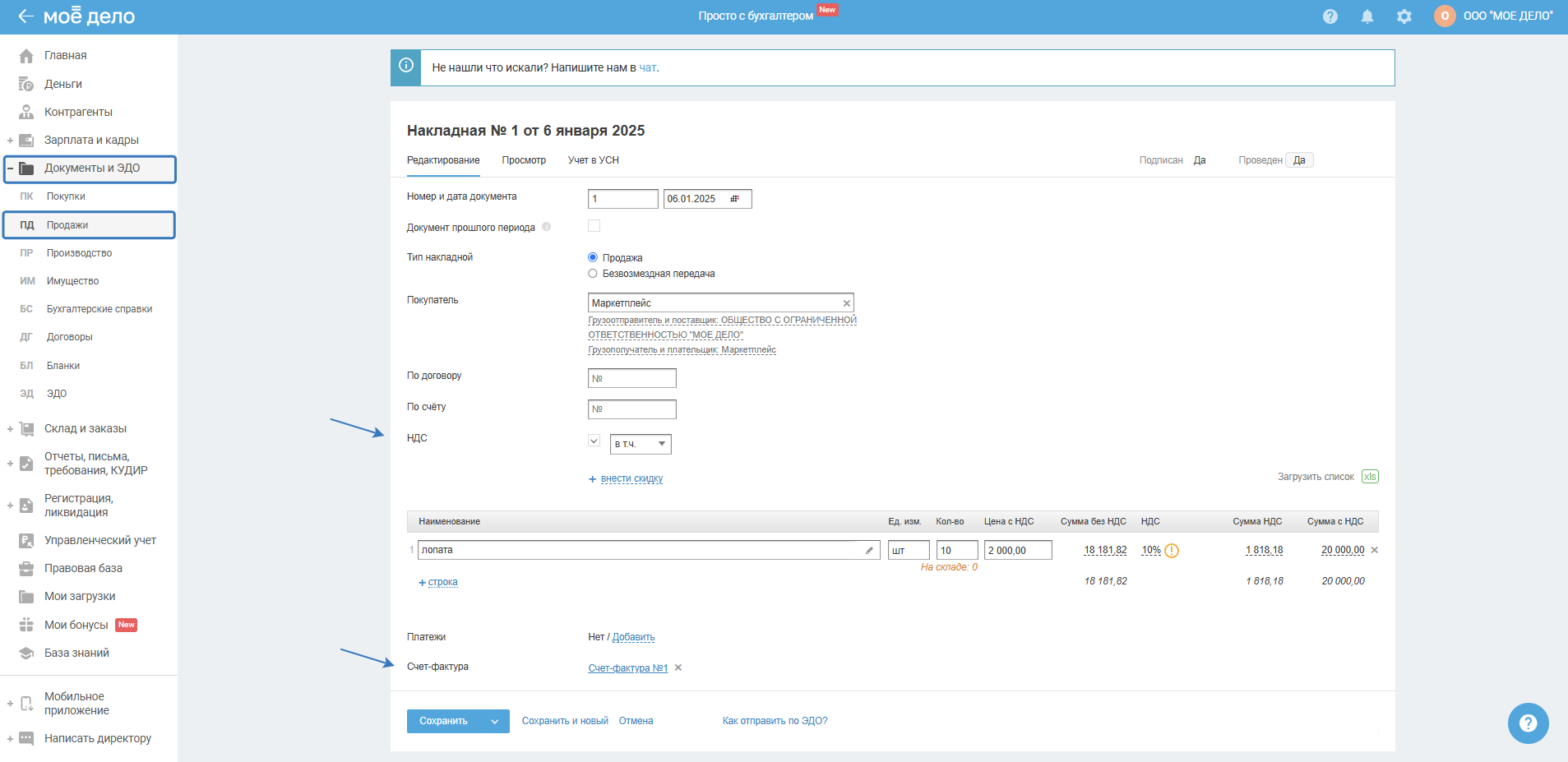Click Добавить link for Платежи
The image size is (1568, 762).
click(x=633, y=637)
